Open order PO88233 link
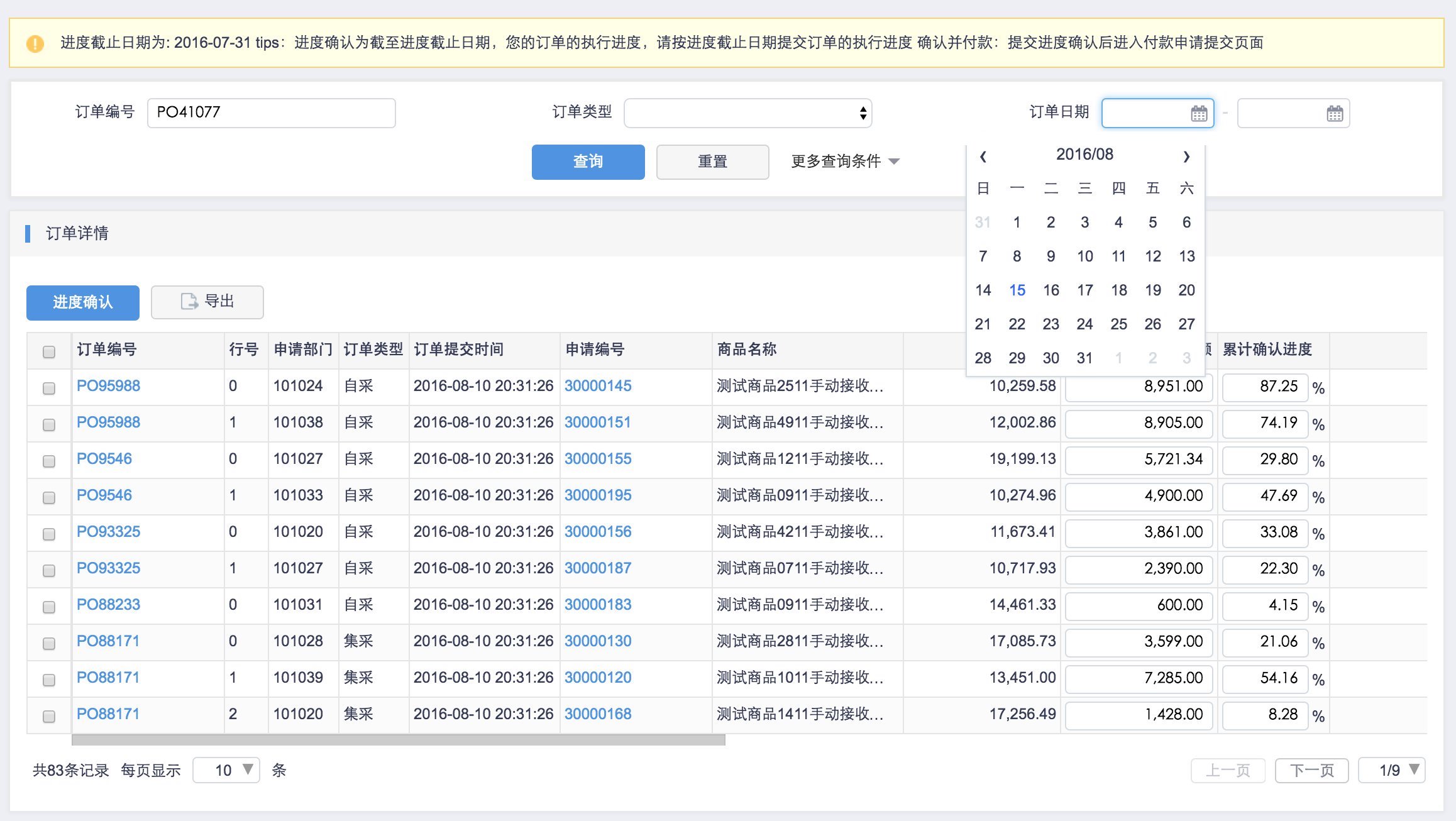The image size is (1456, 821). pyautogui.click(x=108, y=605)
